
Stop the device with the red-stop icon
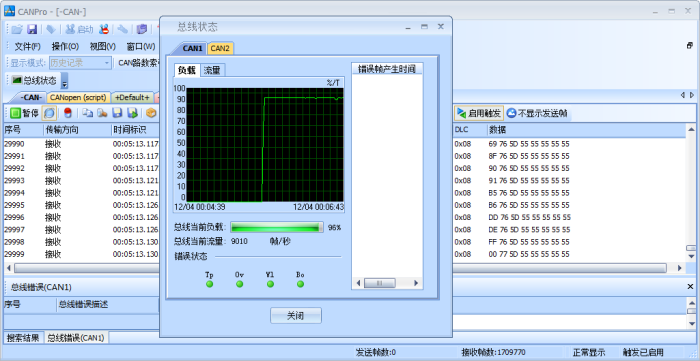coord(104,29)
